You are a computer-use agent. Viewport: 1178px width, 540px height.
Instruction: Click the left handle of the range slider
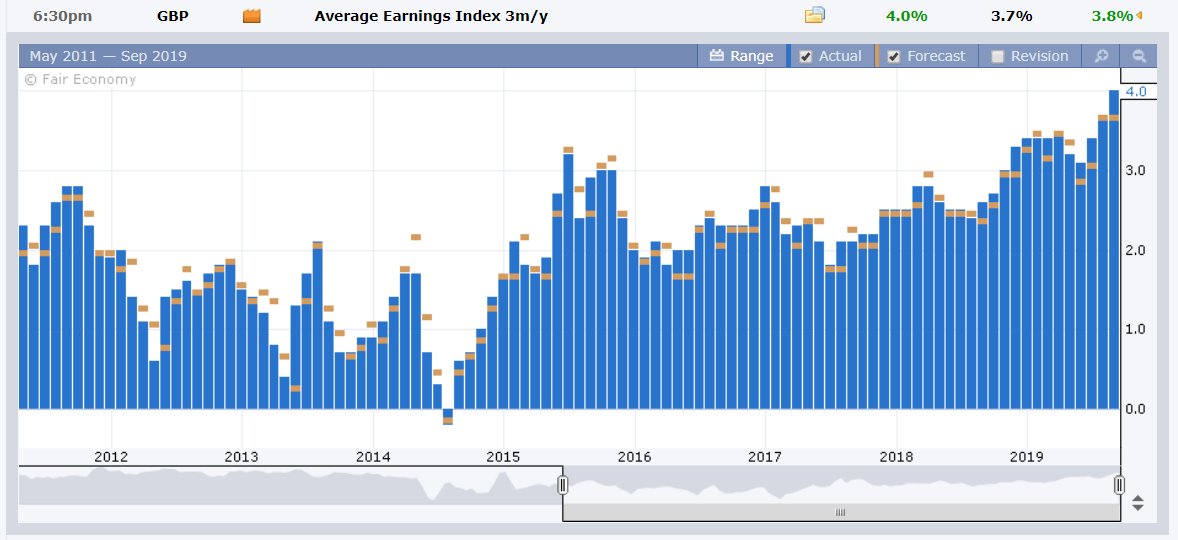coord(562,485)
